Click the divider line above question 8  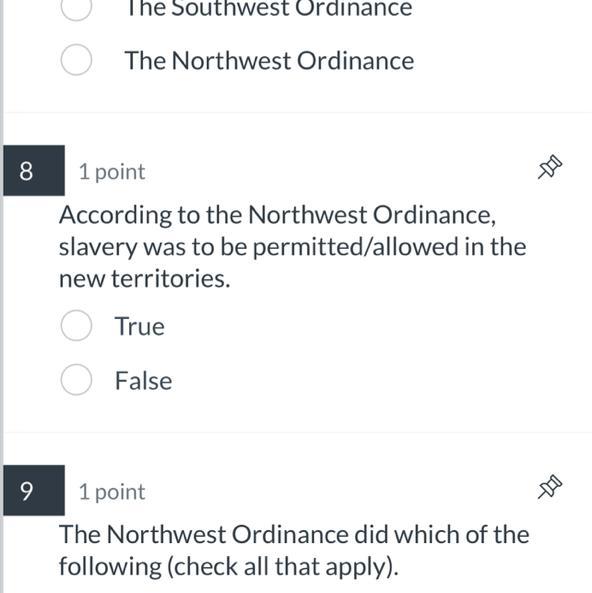pos(298,112)
